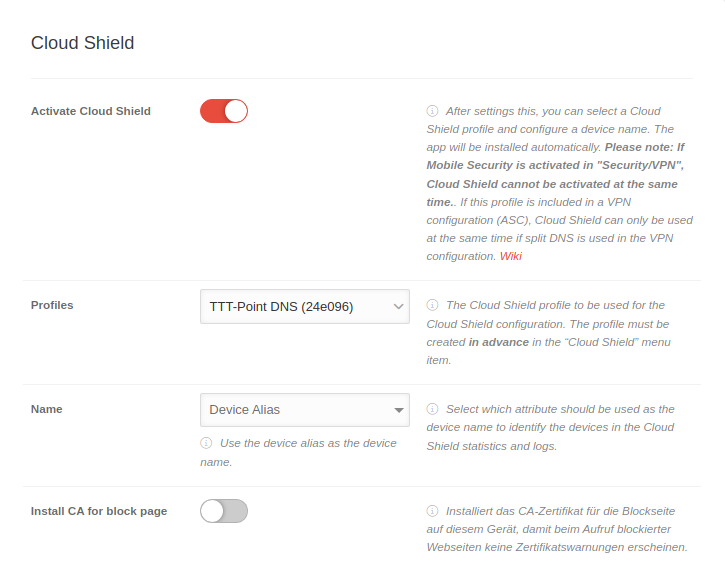The image size is (725, 570).
Task: Click the Cloud Shield page heading
Action: point(83,43)
